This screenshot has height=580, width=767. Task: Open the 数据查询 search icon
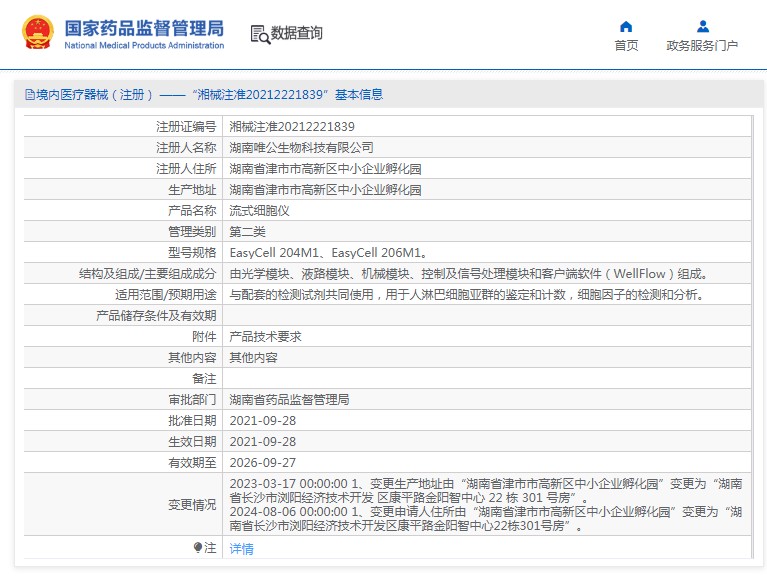(260, 34)
